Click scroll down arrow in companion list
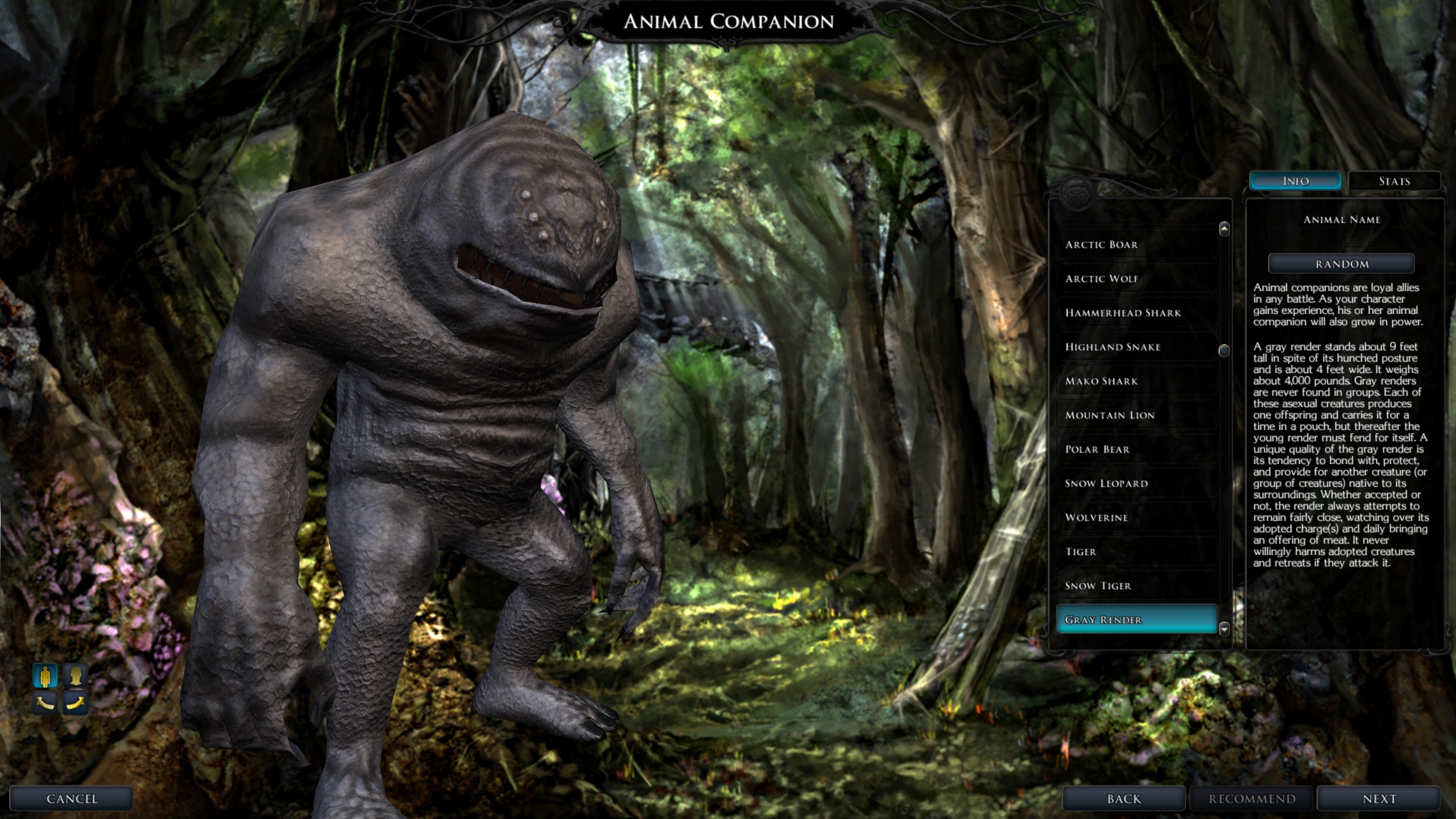 click(1224, 628)
